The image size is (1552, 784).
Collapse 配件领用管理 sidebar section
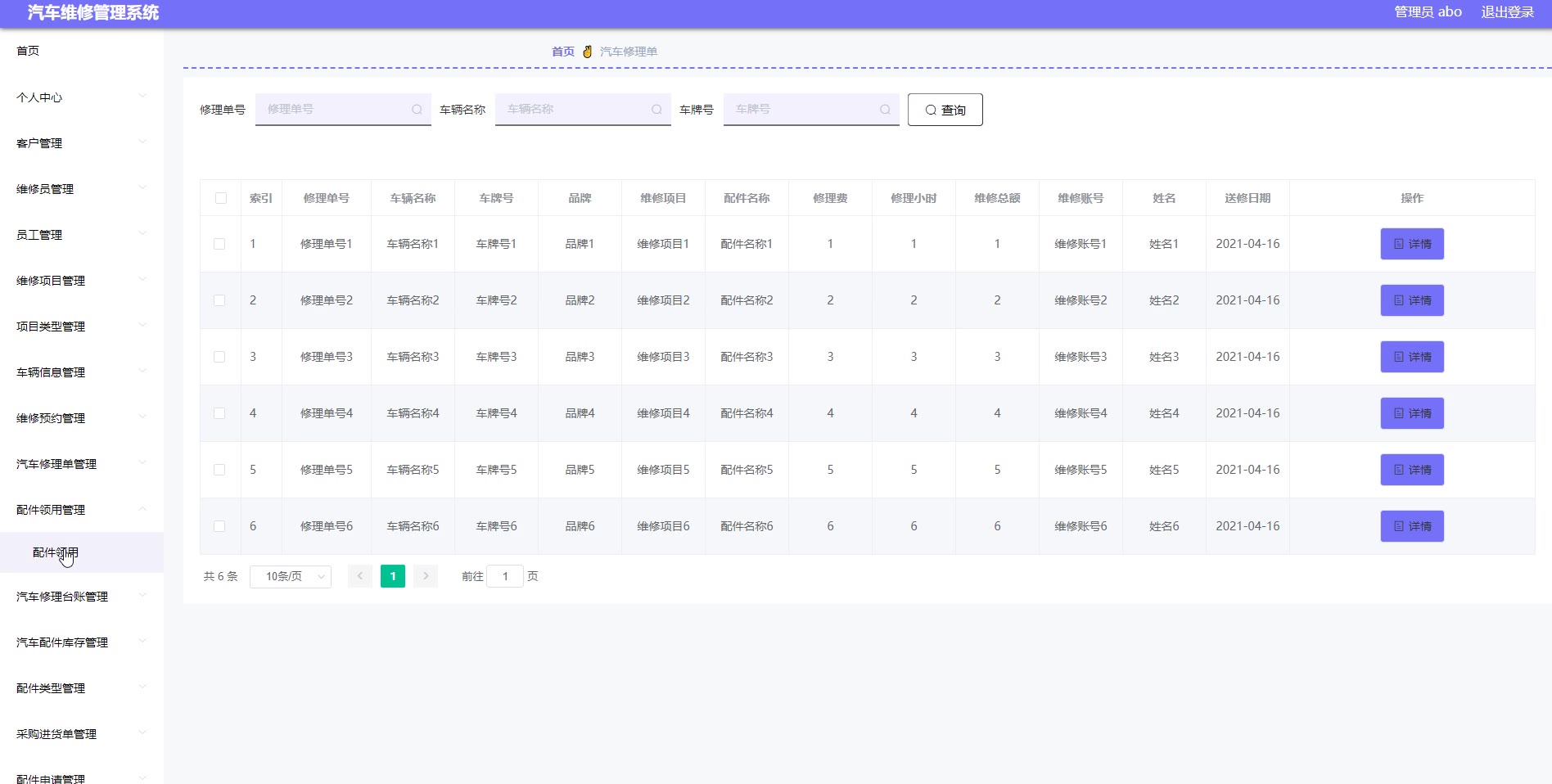[x=80, y=510]
